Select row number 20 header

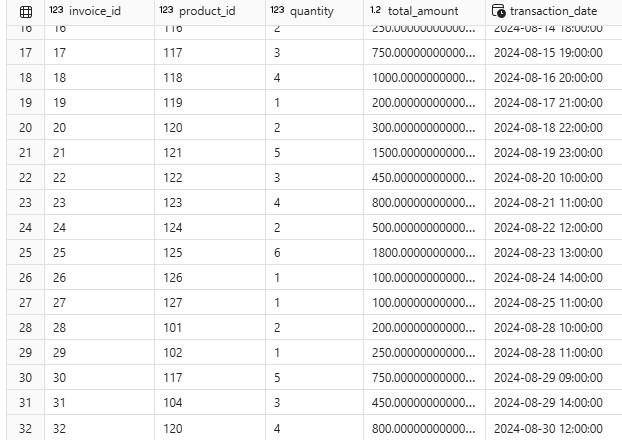[25, 127]
